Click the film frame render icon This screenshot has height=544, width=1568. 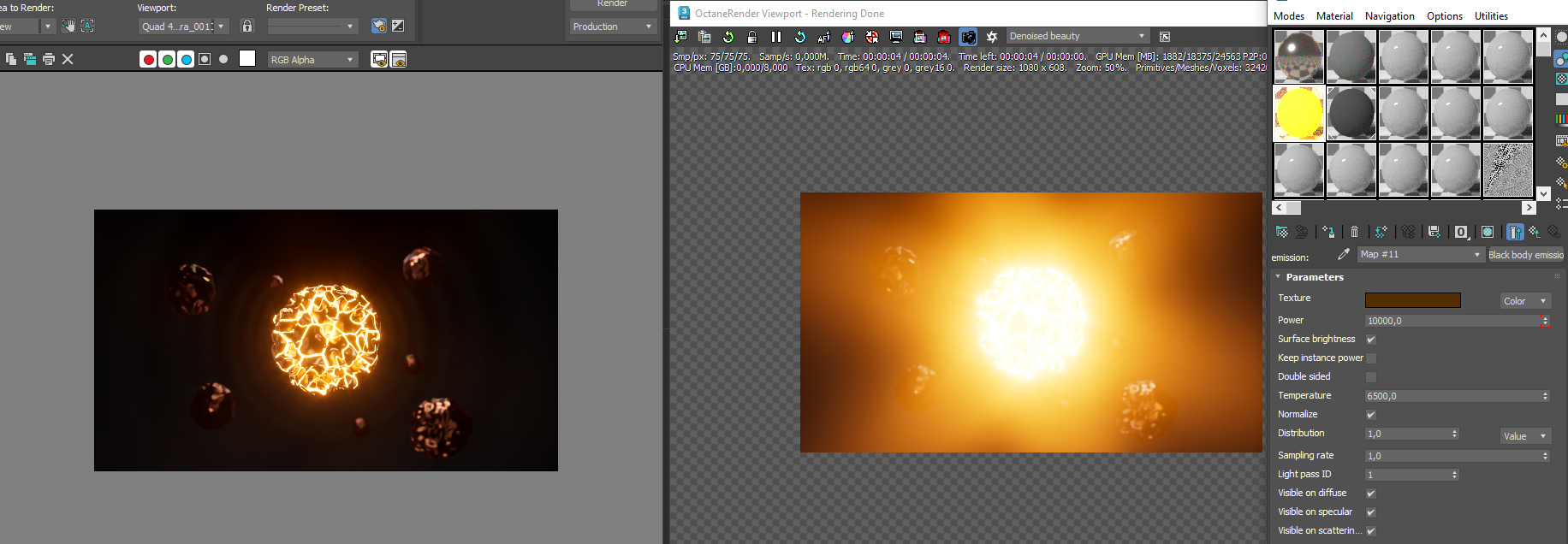[x=920, y=37]
